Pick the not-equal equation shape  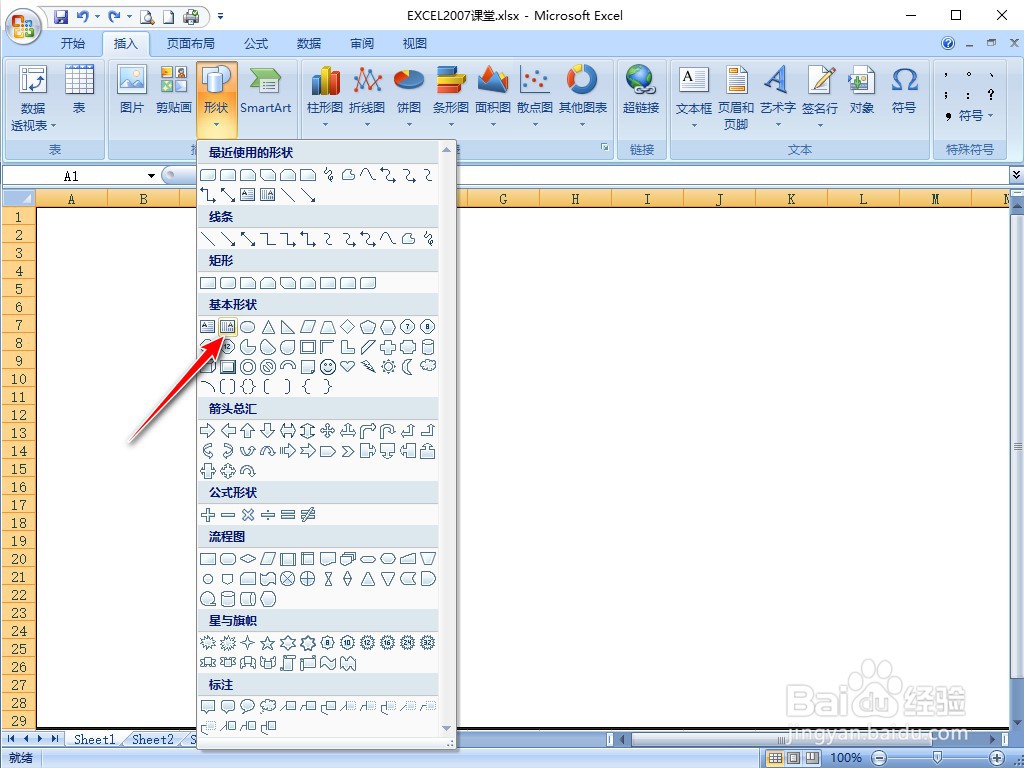point(308,515)
